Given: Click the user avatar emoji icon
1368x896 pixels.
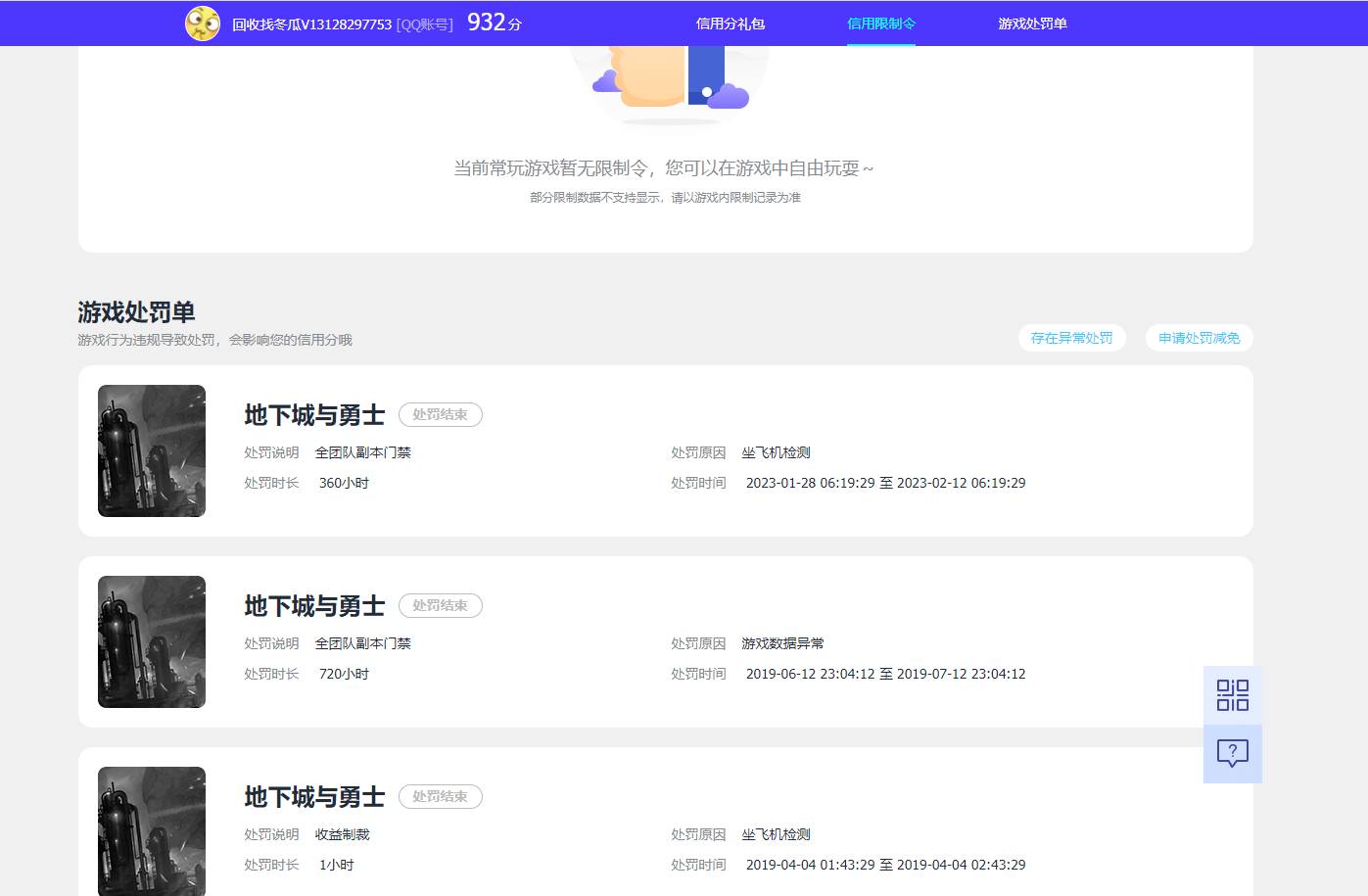Looking at the screenshot, I should click(x=203, y=23).
